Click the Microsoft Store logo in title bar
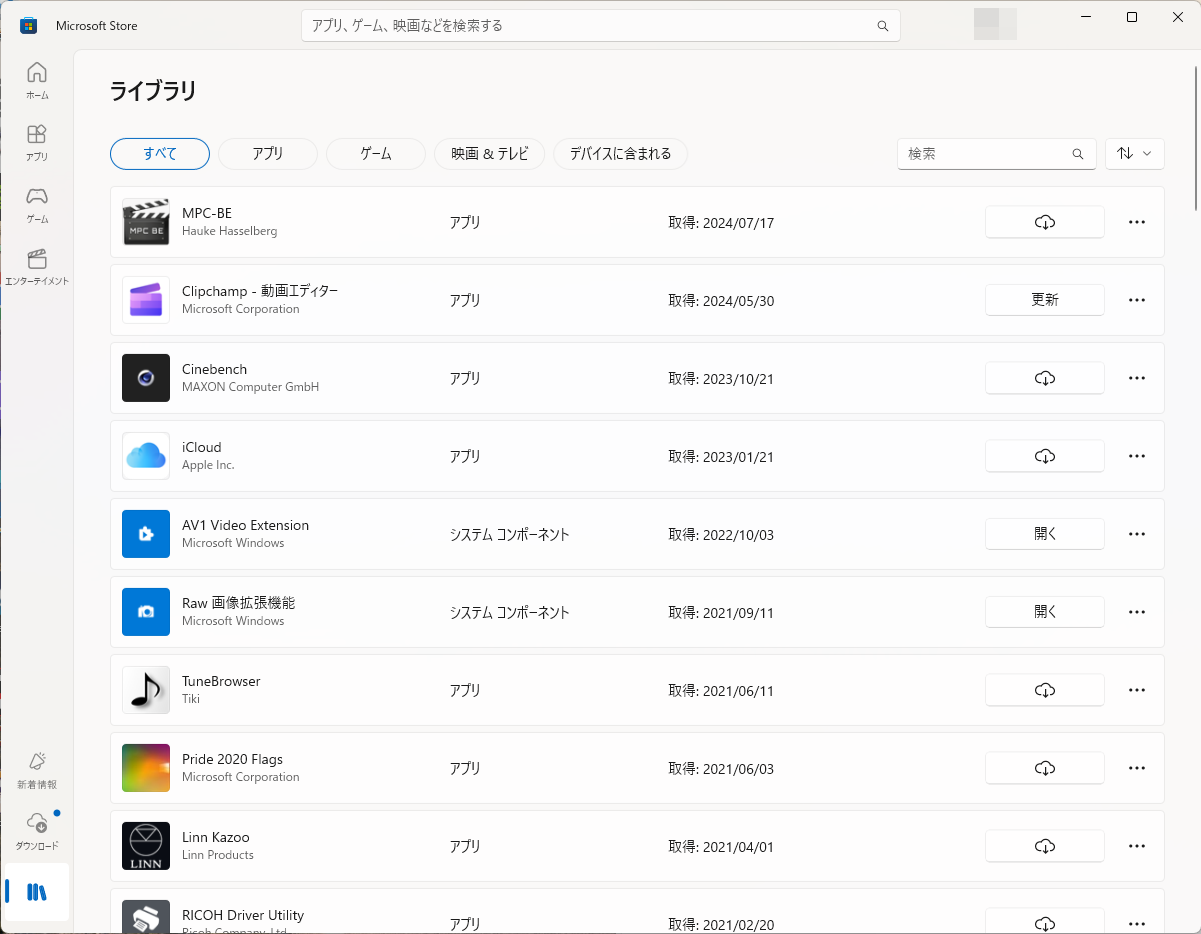1201x934 pixels. coord(29,25)
